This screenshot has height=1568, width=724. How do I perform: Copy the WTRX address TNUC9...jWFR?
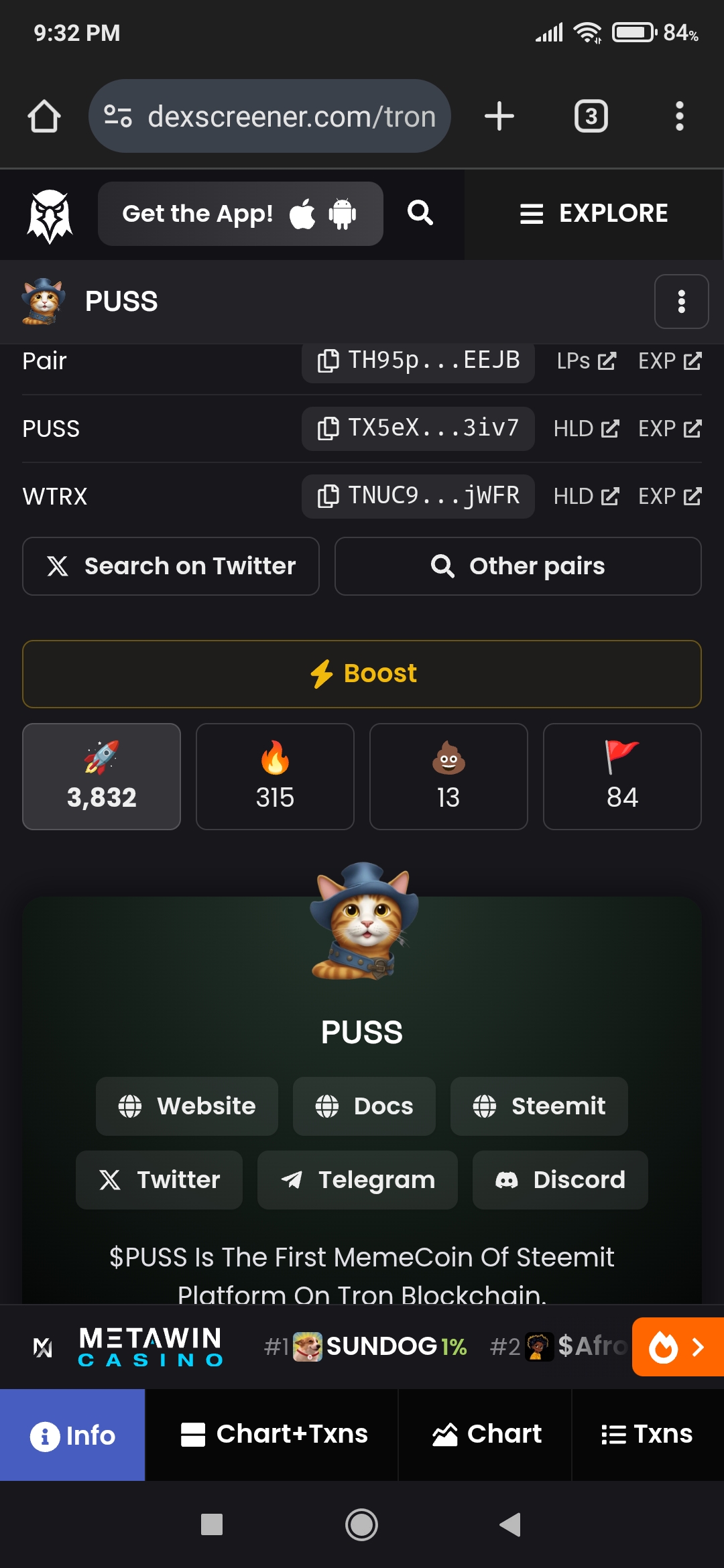(x=418, y=496)
